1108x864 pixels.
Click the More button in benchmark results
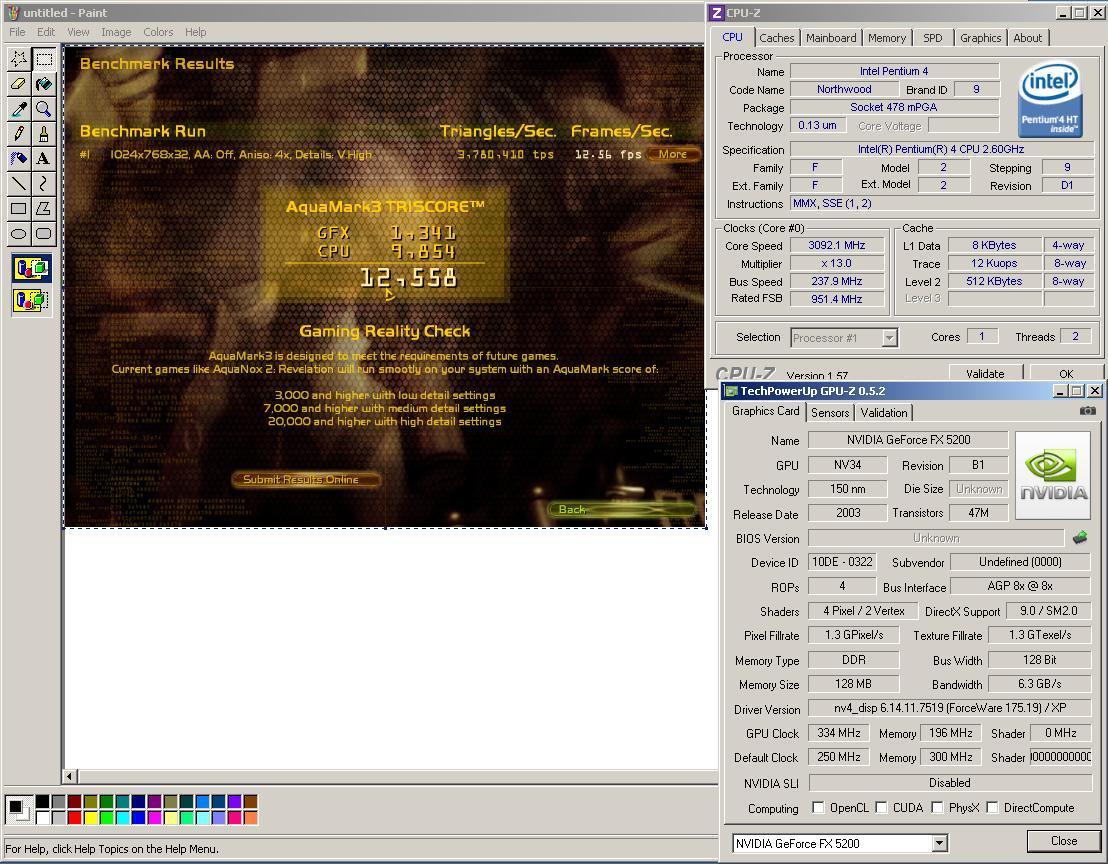(x=673, y=154)
